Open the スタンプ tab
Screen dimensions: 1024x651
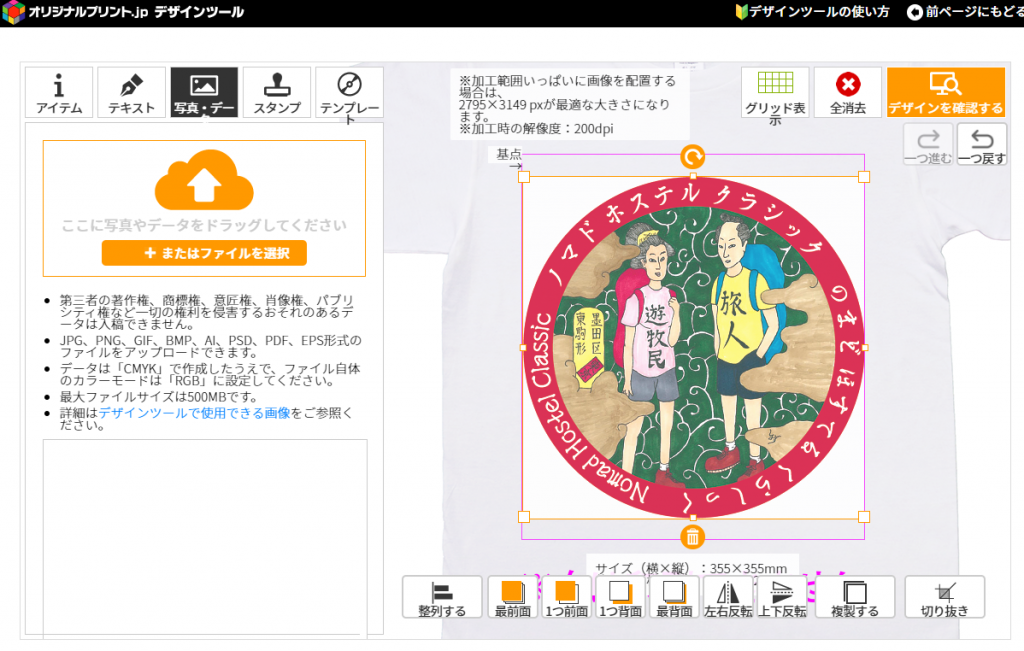[x=277, y=92]
